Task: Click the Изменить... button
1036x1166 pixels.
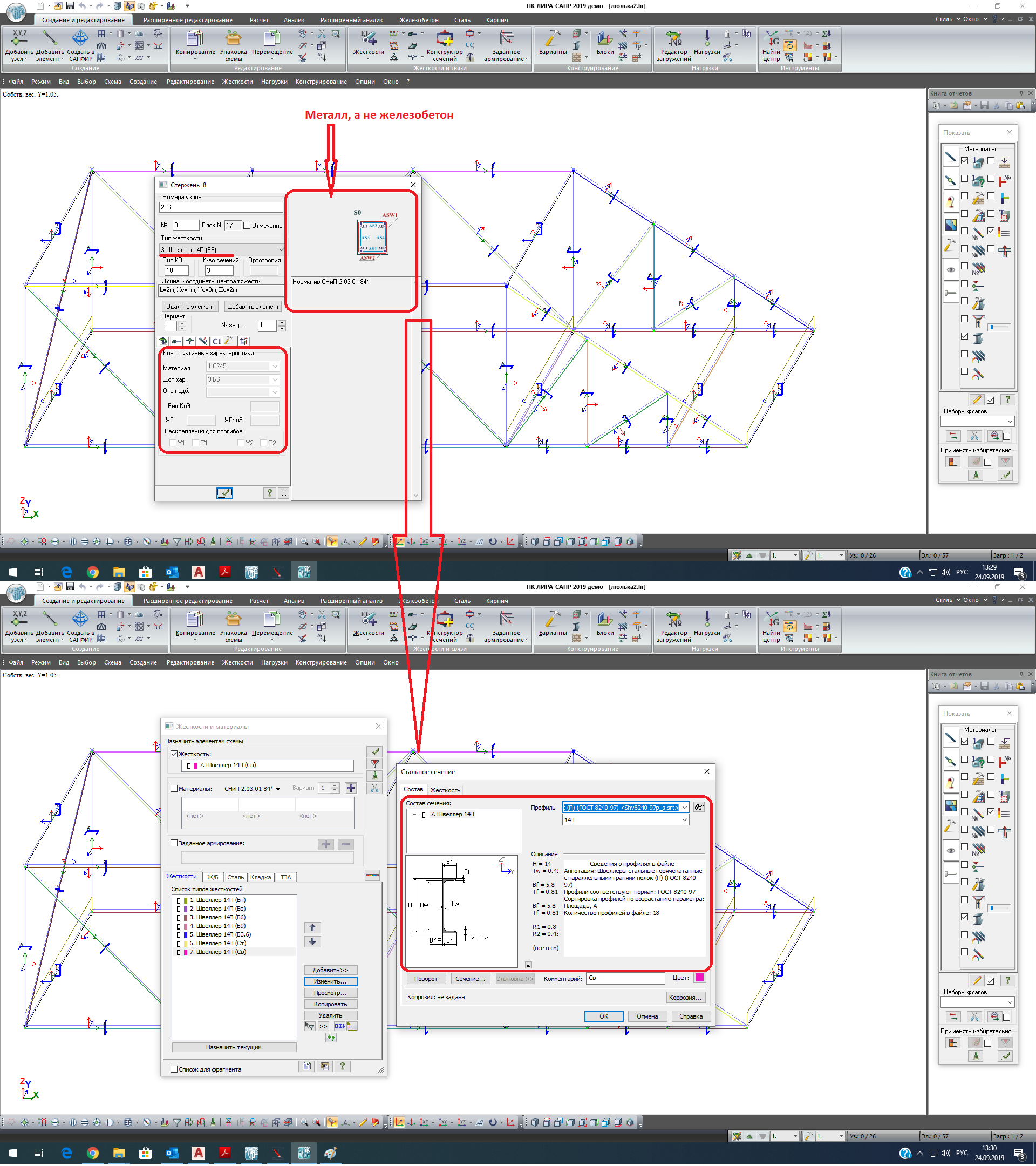Action: pyautogui.click(x=331, y=981)
